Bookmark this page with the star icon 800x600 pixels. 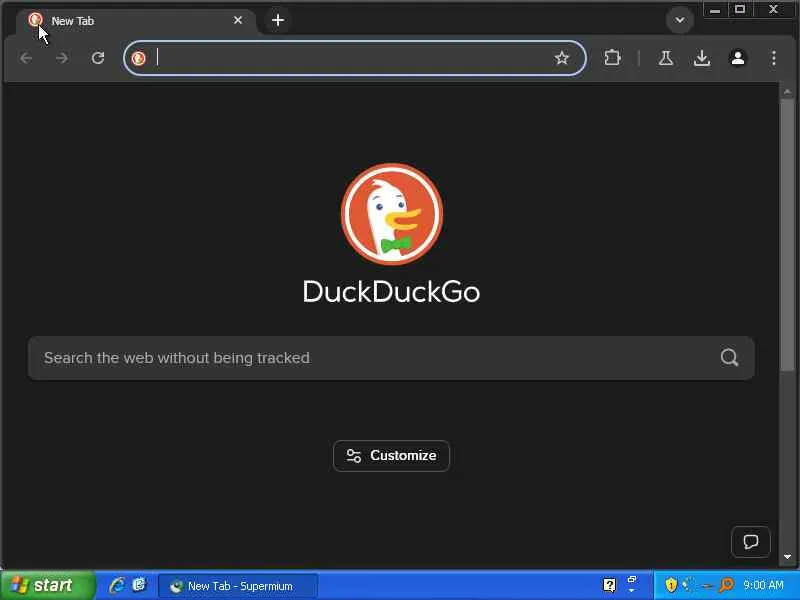(562, 58)
